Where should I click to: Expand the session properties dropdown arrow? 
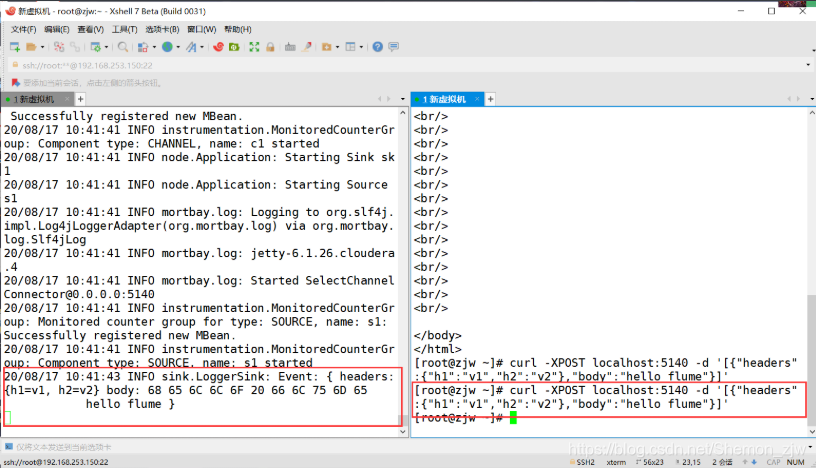106,47
